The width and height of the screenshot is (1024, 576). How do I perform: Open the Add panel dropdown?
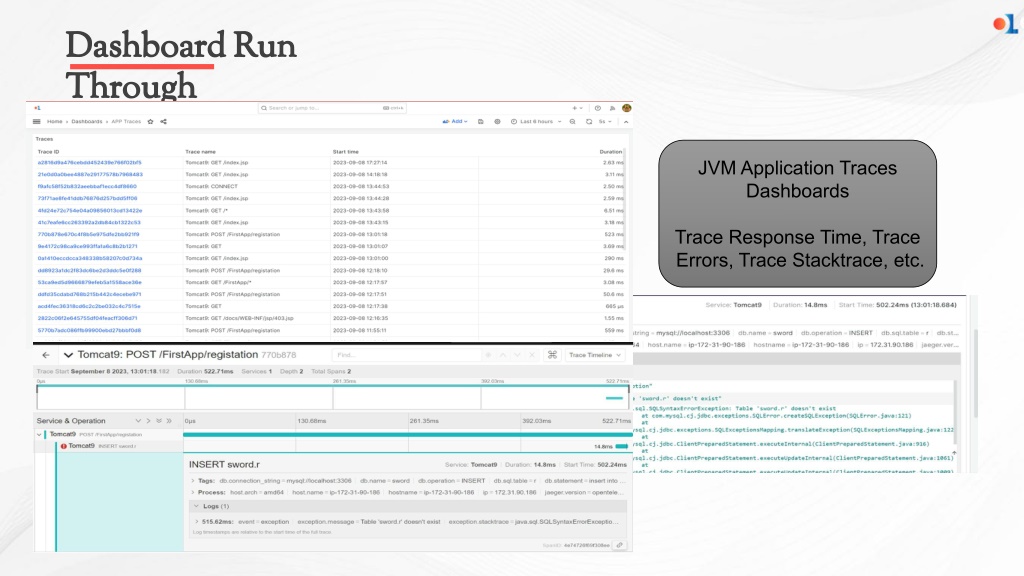pos(455,121)
